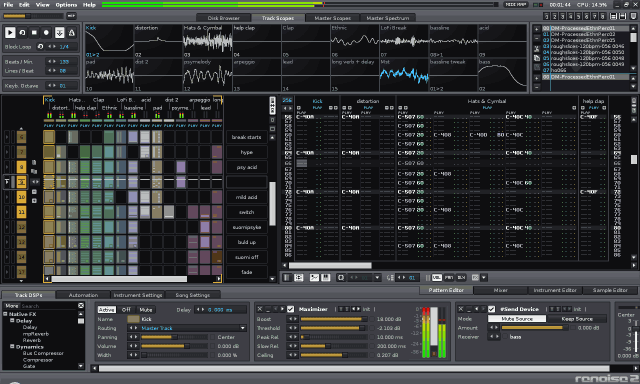
Task: Select view preset number 1
Action: 547,16
